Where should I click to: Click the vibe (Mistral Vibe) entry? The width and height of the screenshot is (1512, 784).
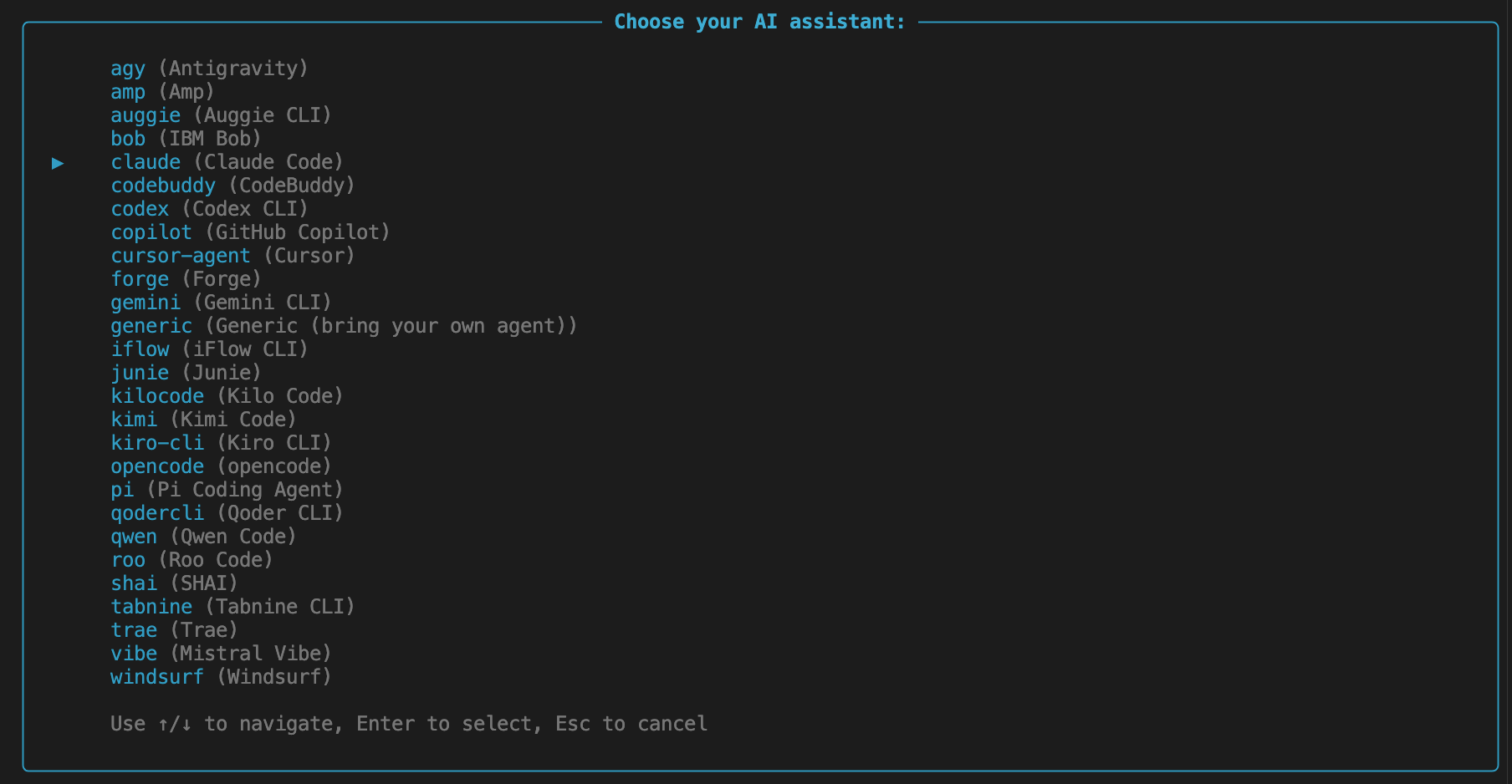tap(221, 654)
